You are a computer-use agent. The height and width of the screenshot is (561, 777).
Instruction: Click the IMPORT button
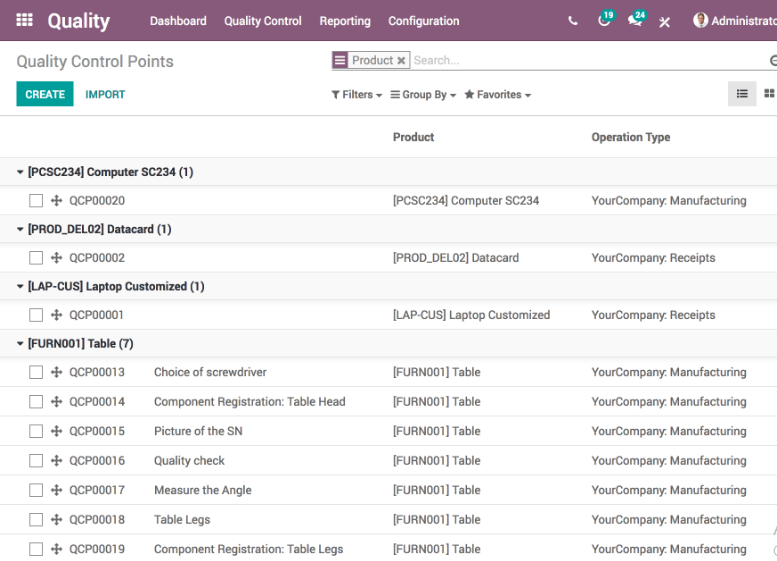click(x=105, y=94)
